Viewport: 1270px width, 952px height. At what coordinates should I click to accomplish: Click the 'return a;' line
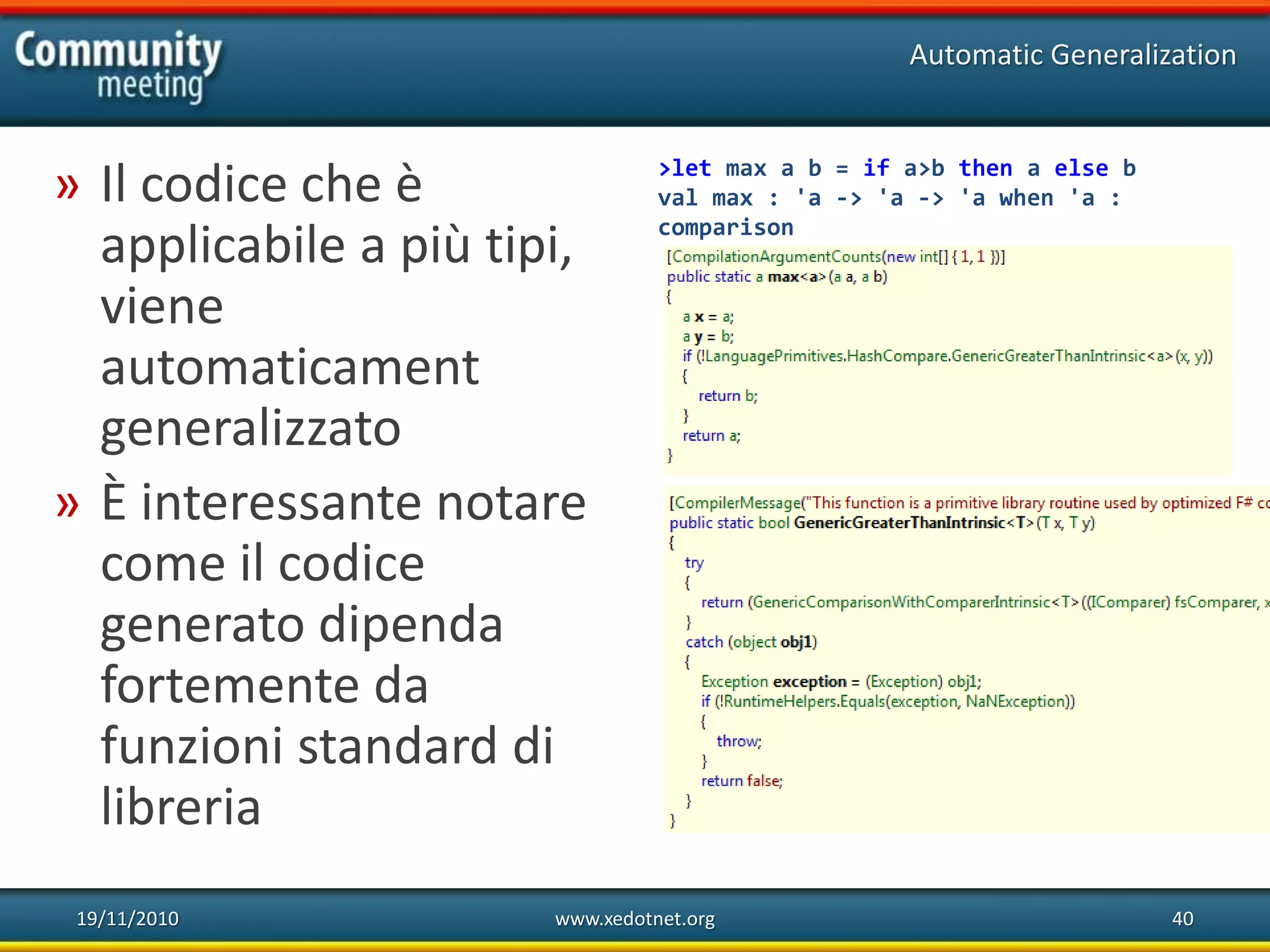point(711,436)
